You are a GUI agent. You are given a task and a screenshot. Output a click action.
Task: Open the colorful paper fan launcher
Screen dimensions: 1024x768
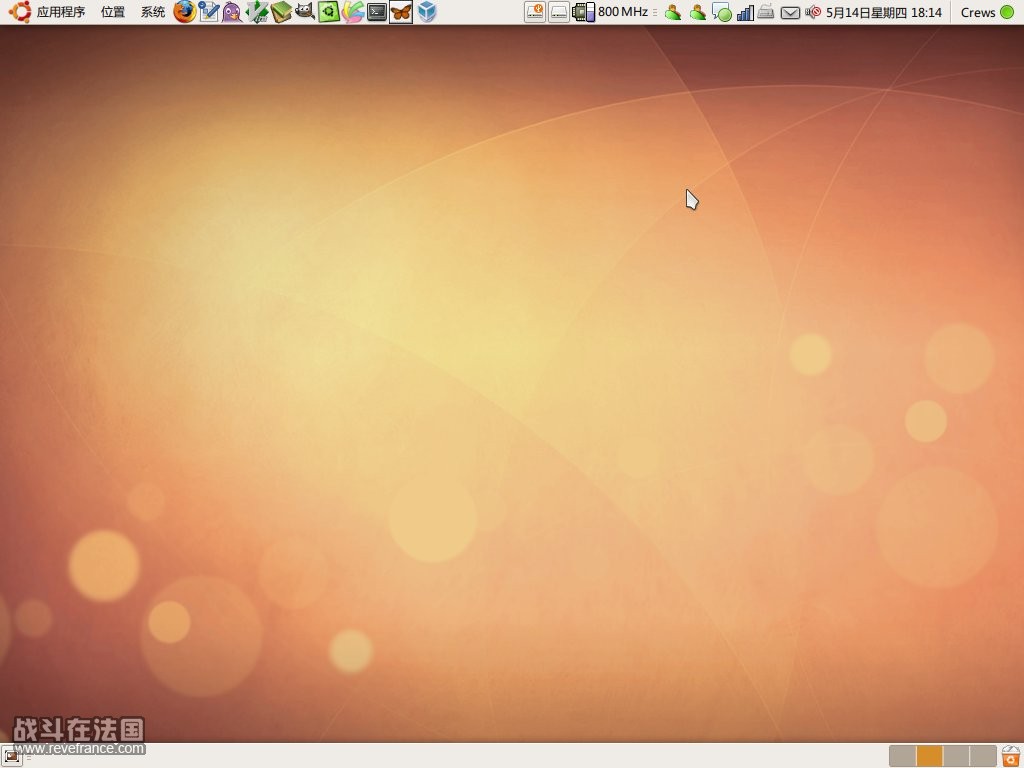tap(353, 12)
